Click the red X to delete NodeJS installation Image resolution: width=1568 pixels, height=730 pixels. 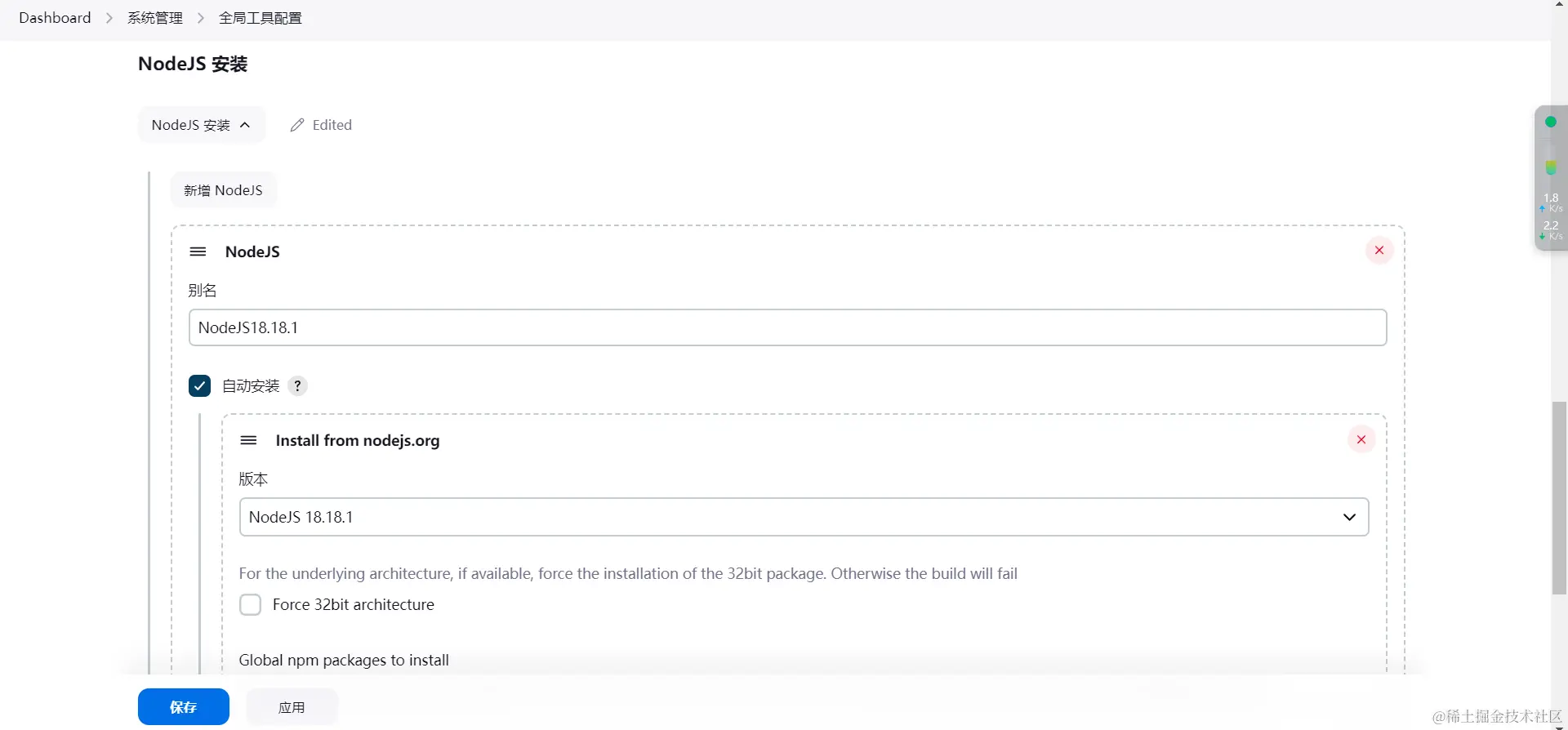pos(1379,251)
